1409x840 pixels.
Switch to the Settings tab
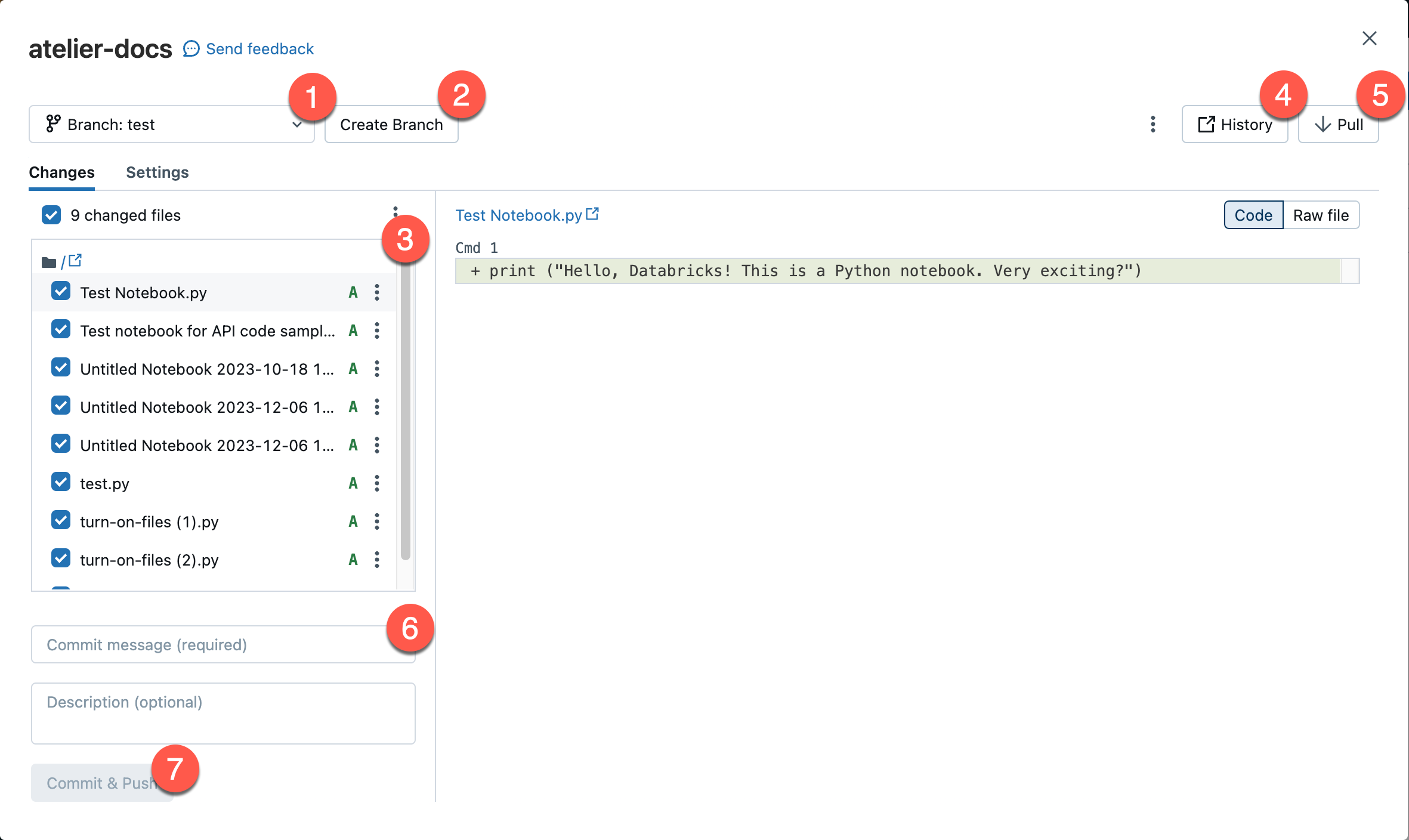tap(156, 171)
